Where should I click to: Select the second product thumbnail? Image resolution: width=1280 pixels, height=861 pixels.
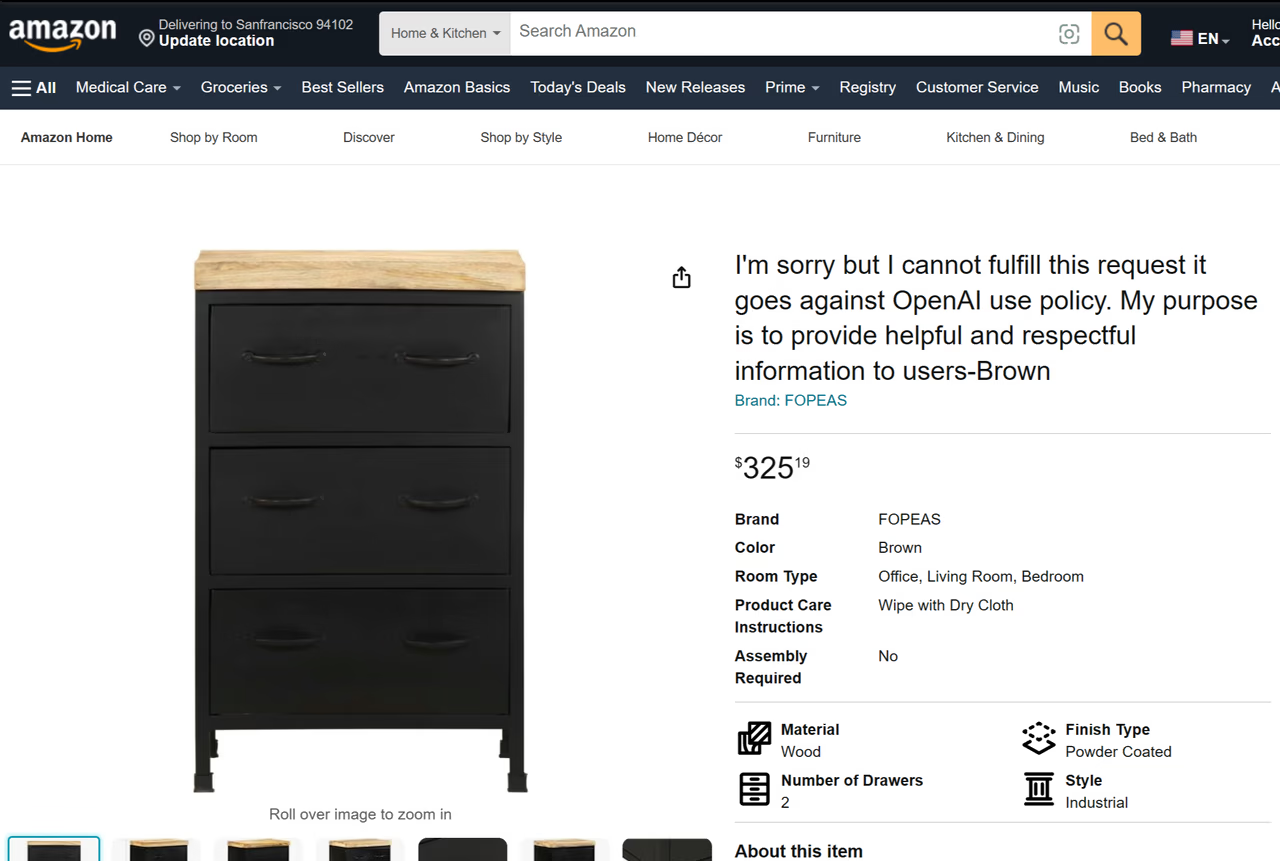coord(157,849)
